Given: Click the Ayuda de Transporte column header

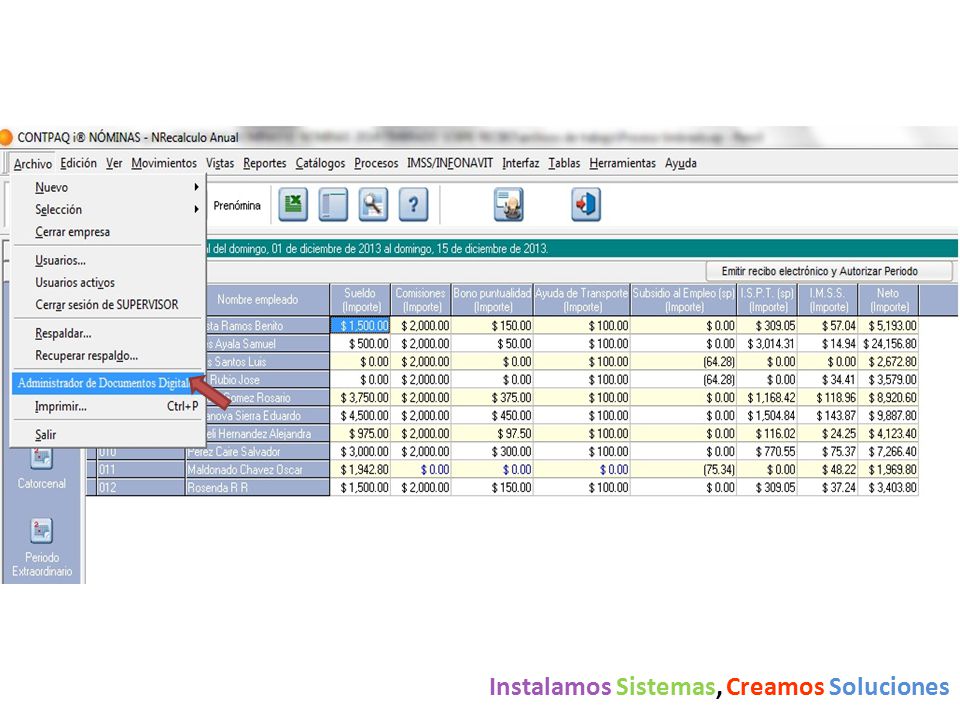Looking at the screenshot, I should point(582,300).
